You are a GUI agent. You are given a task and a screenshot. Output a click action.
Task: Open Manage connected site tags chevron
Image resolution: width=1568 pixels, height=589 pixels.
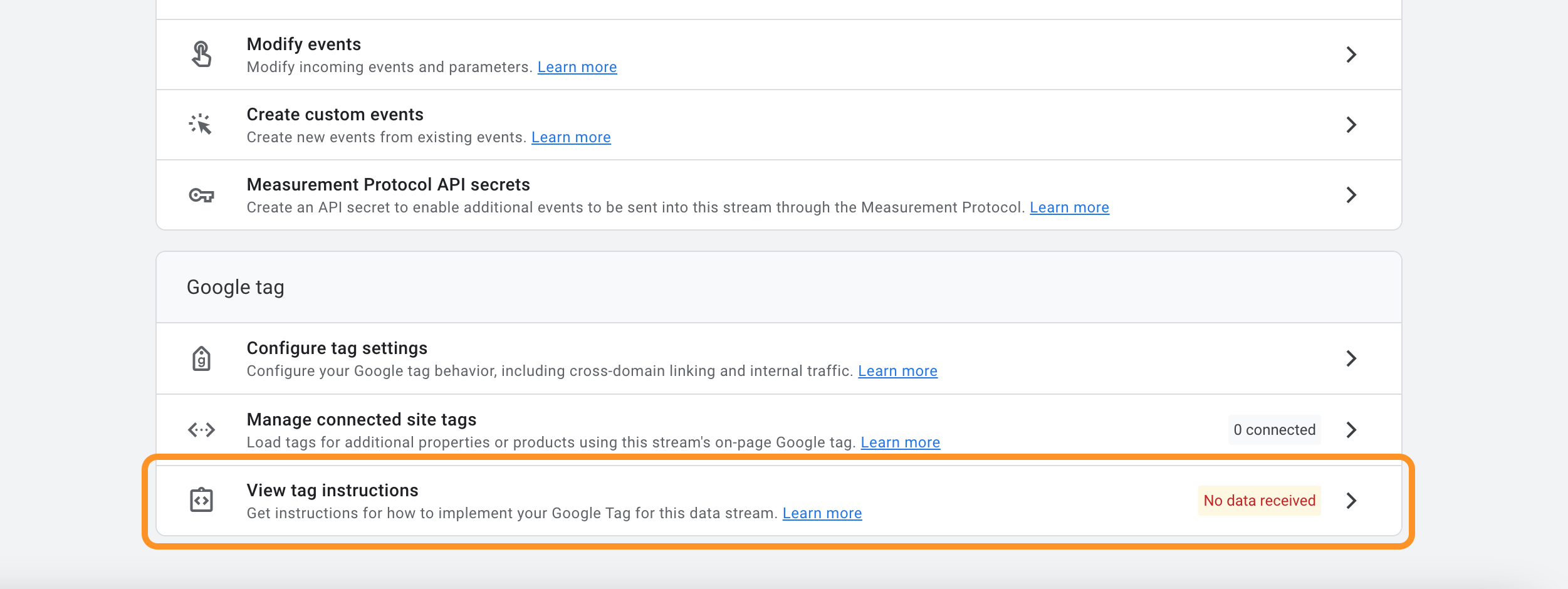pyautogui.click(x=1351, y=430)
